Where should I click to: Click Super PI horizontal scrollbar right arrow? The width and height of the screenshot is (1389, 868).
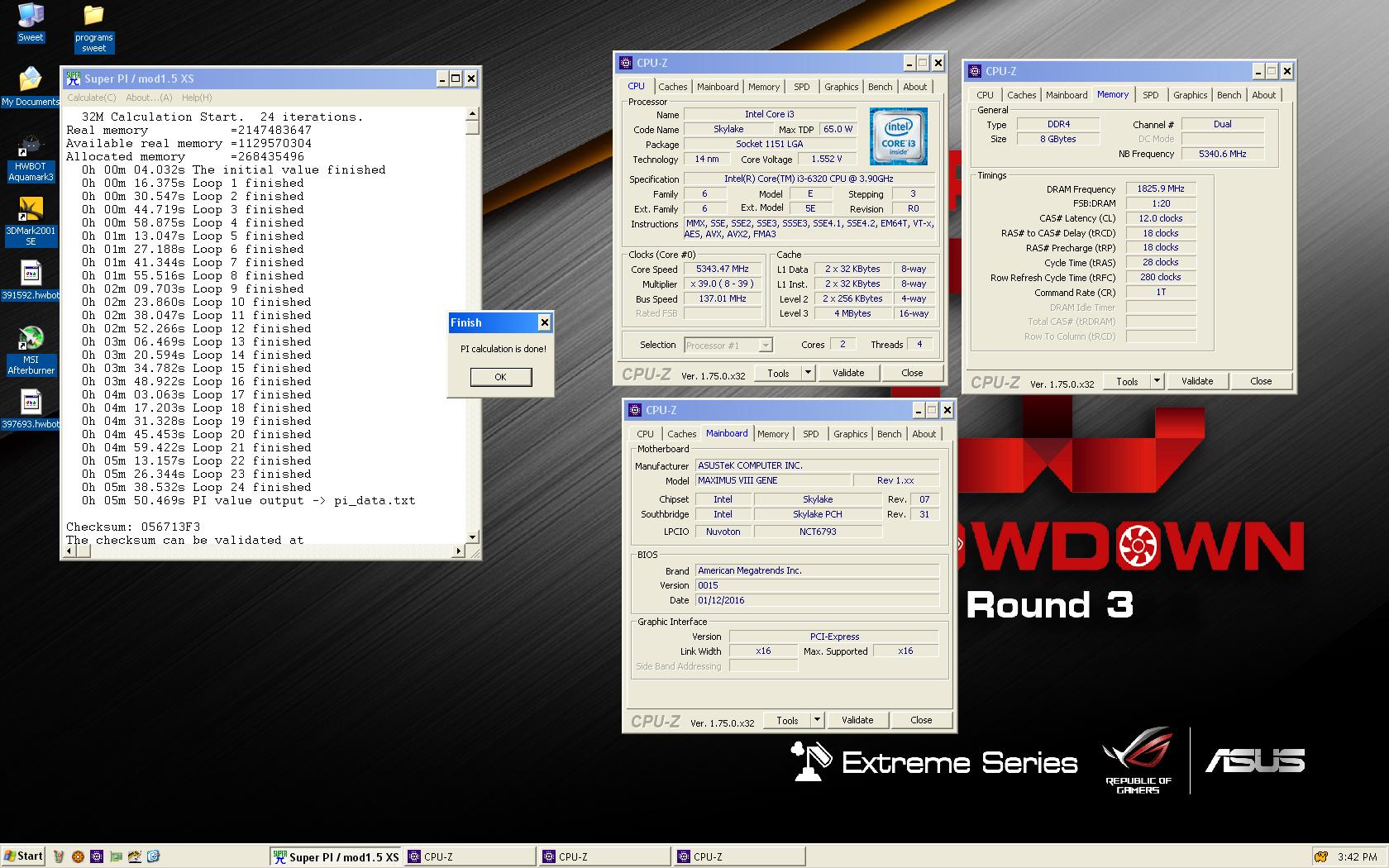pos(460,551)
